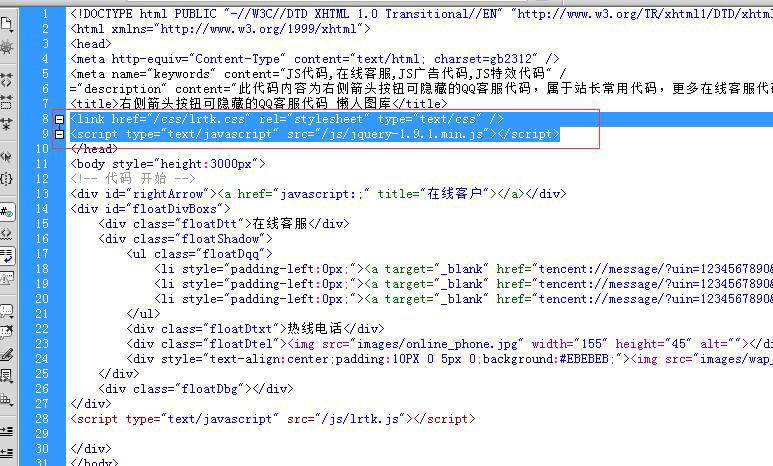Image resolution: width=773 pixels, height=466 pixels.
Task: Toggle Word Wrap in coding toolbar
Action: (x=7, y=256)
